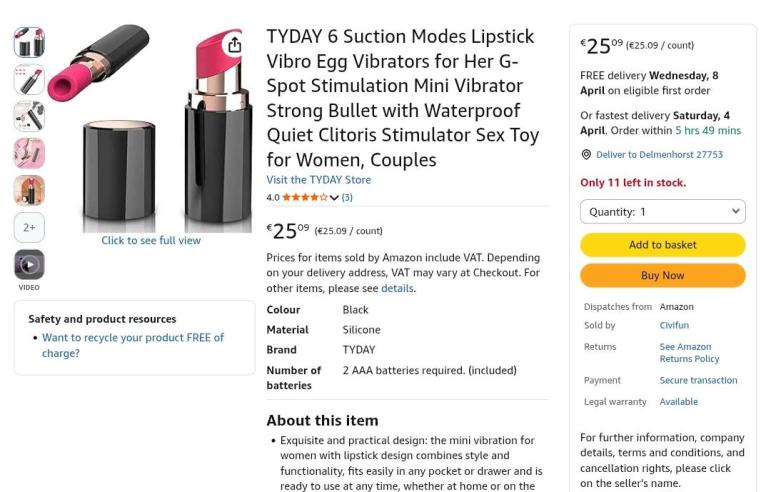
Task: Open the recycle your product FREE link
Action: [x=132, y=345]
